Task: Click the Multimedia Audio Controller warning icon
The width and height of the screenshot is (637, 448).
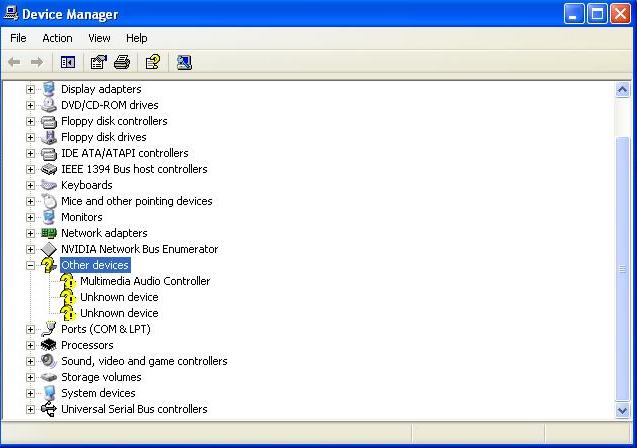Action: (x=68, y=281)
